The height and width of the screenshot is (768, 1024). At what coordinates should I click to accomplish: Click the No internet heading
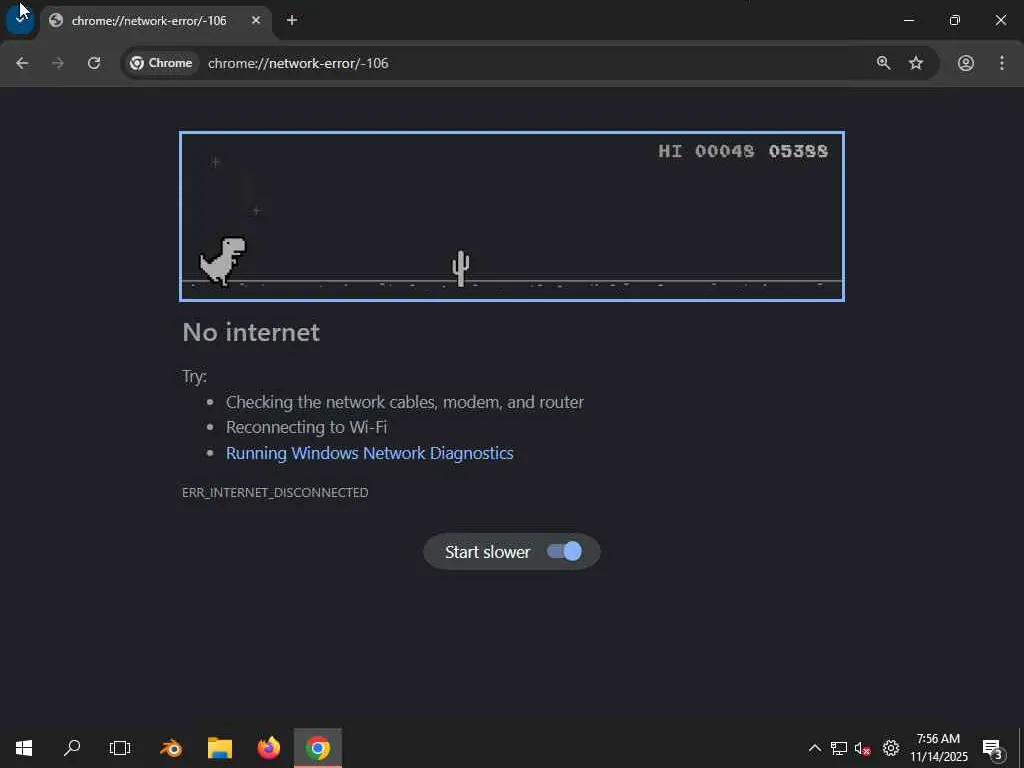tap(251, 332)
